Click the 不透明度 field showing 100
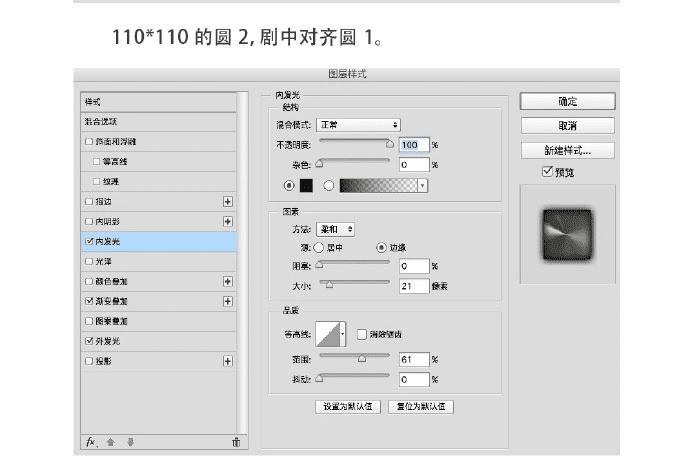Image resolution: width=690 pixels, height=456 pixels. (414, 145)
